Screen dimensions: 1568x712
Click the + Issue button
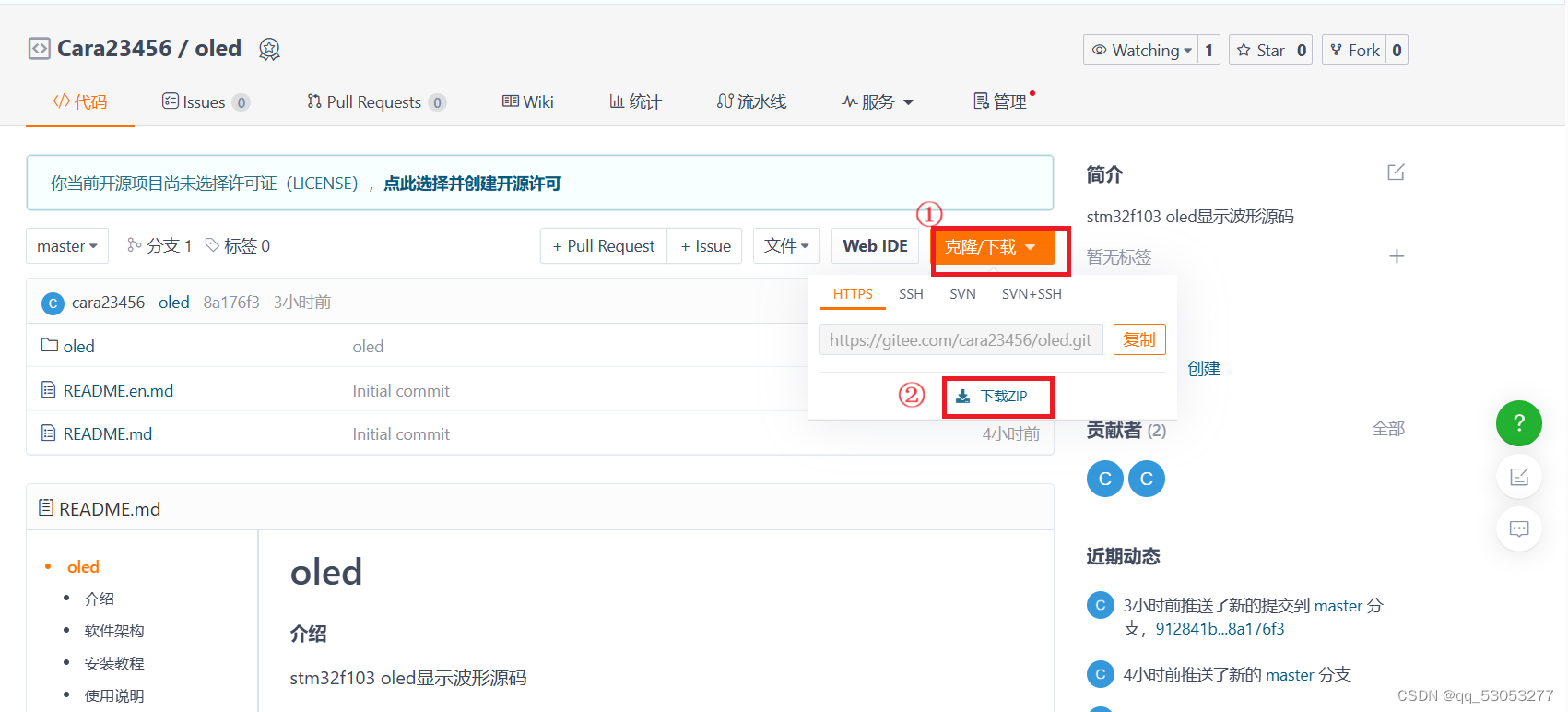click(x=705, y=246)
